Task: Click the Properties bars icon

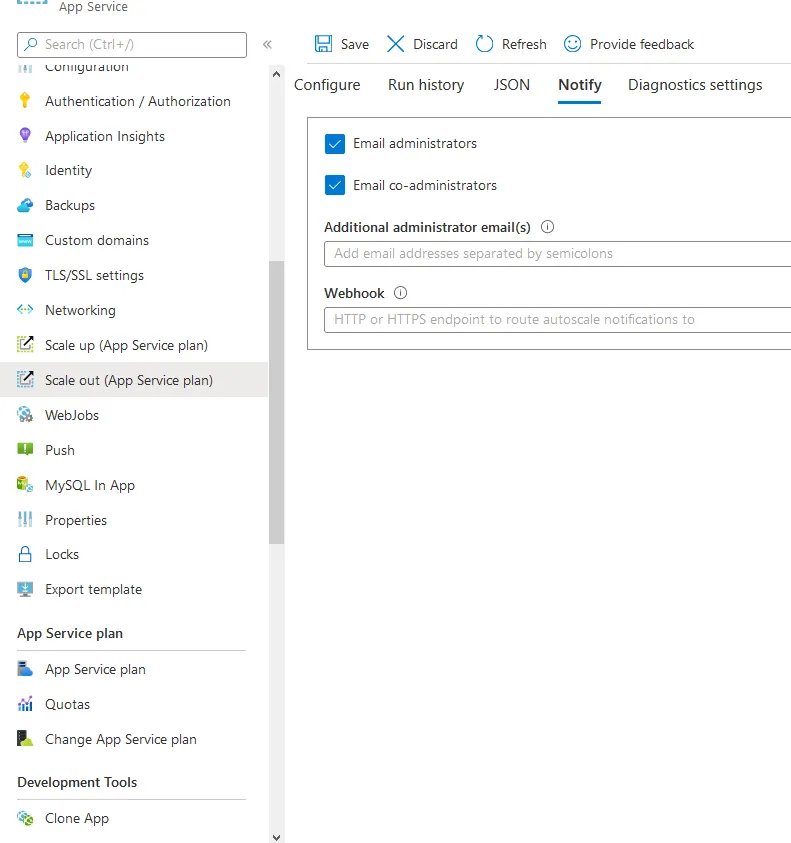Action: point(25,519)
